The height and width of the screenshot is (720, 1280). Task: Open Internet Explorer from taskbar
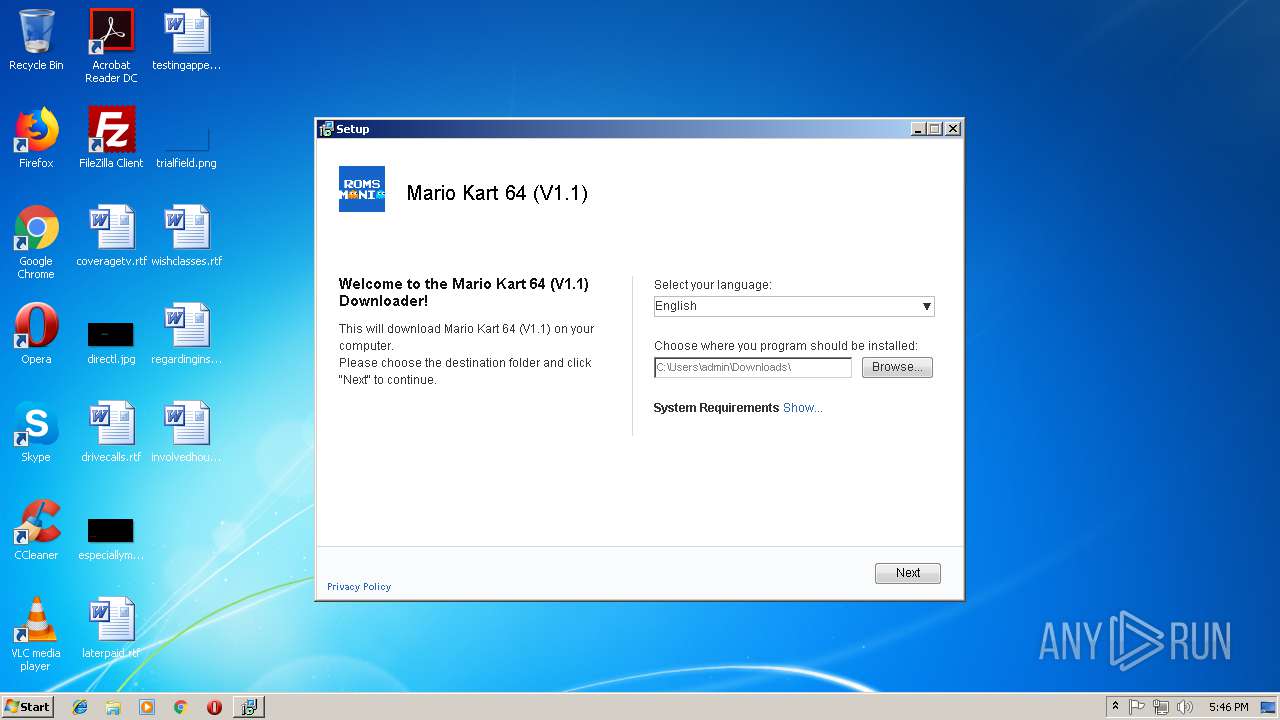(80, 707)
